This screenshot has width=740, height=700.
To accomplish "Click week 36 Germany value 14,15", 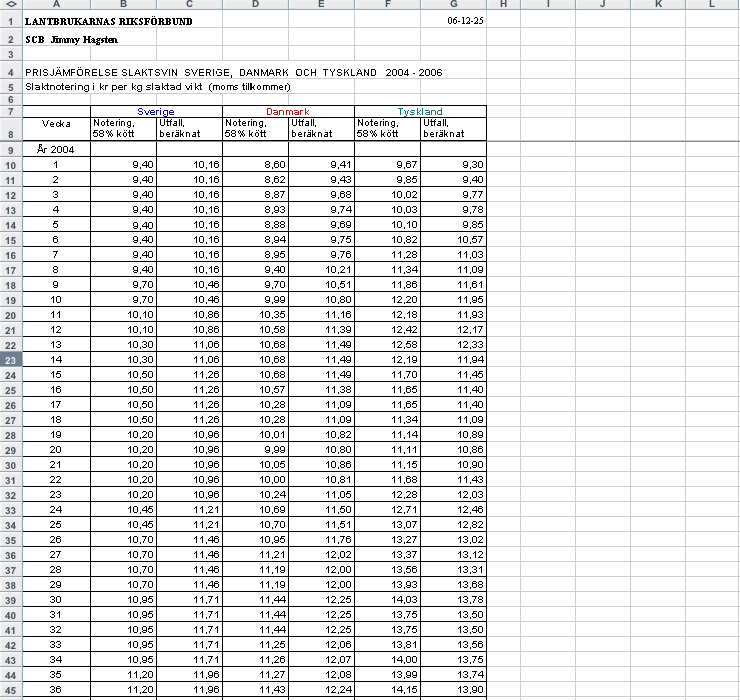I will [387, 690].
